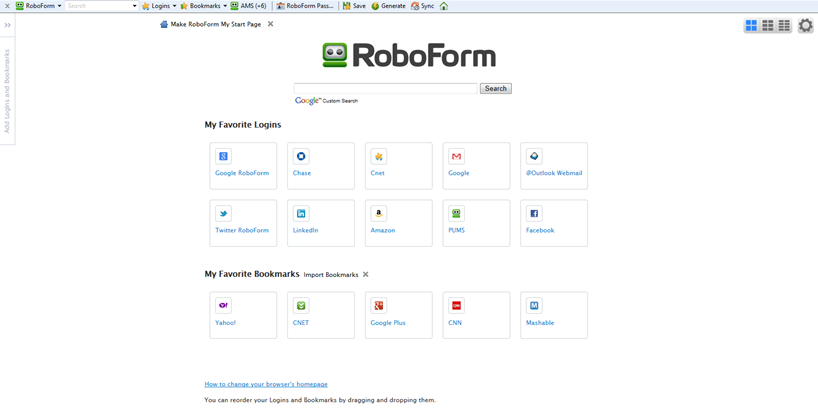The image size is (818, 409).
Task: Click the CNET bookmark icon
Action: coord(301,306)
